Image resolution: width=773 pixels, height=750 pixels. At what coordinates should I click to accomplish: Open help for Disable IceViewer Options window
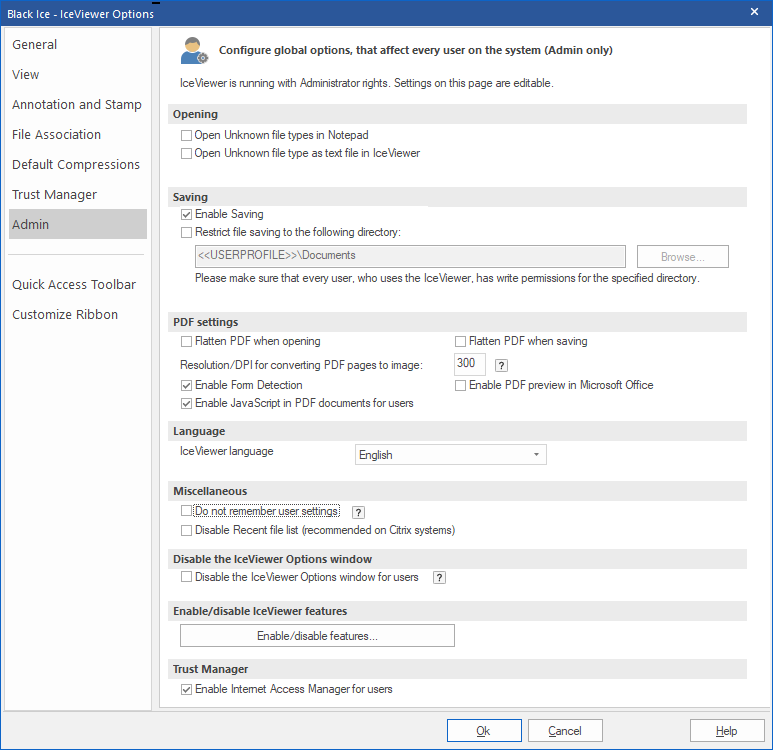click(439, 577)
